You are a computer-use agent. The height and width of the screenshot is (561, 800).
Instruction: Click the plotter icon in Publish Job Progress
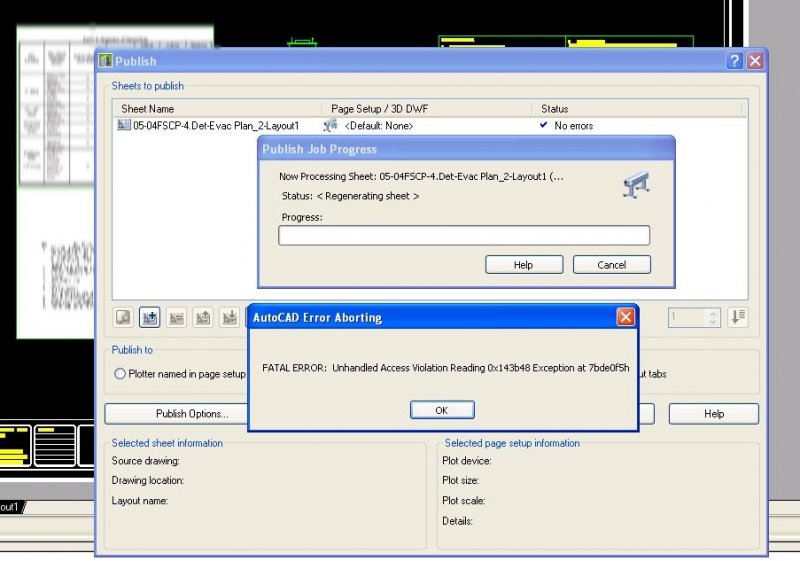tap(636, 184)
